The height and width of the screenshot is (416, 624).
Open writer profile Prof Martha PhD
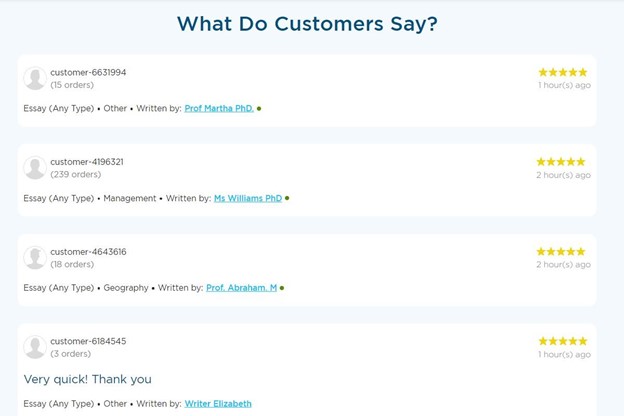[x=219, y=108]
